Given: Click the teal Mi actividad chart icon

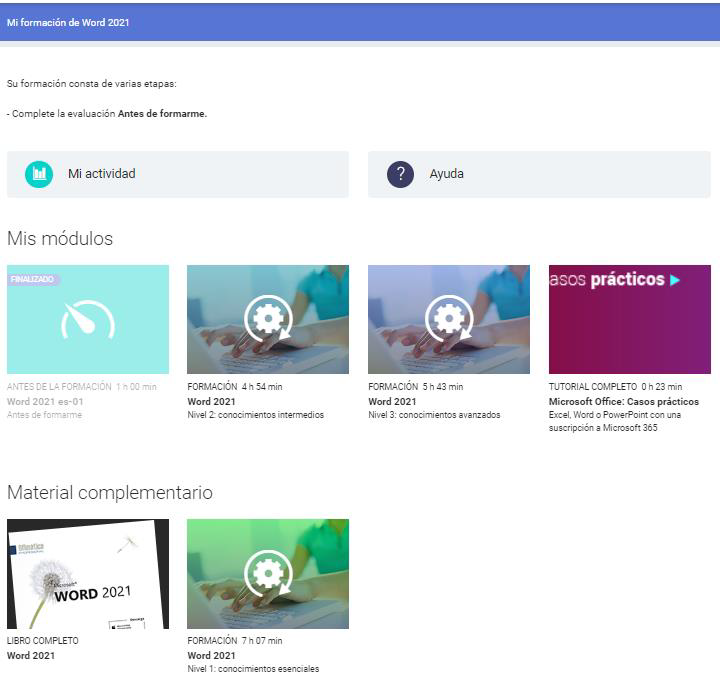Looking at the screenshot, I should [39, 174].
